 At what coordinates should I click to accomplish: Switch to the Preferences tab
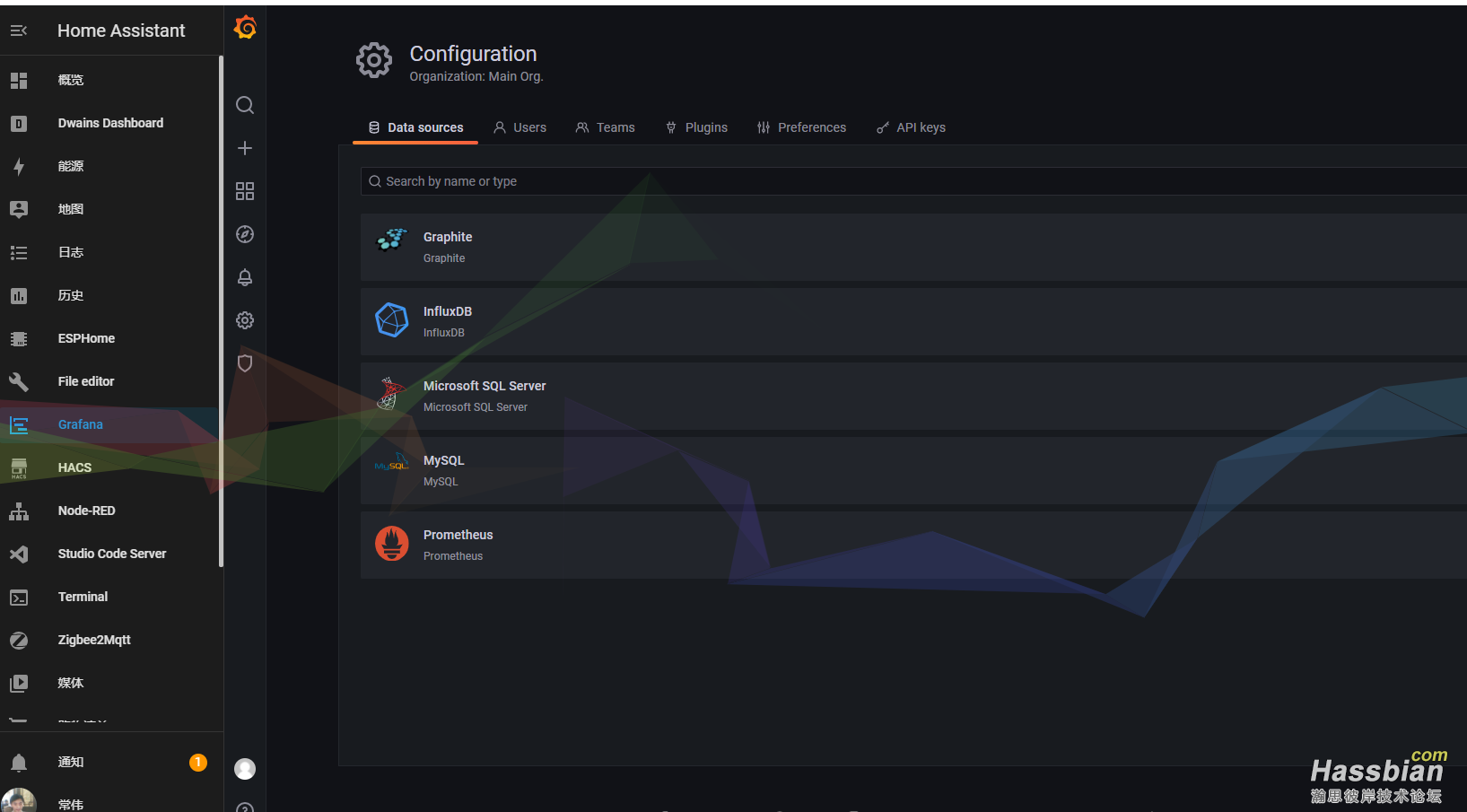[x=801, y=127]
